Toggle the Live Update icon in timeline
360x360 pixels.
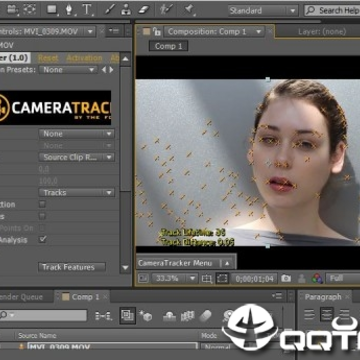click(127, 315)
